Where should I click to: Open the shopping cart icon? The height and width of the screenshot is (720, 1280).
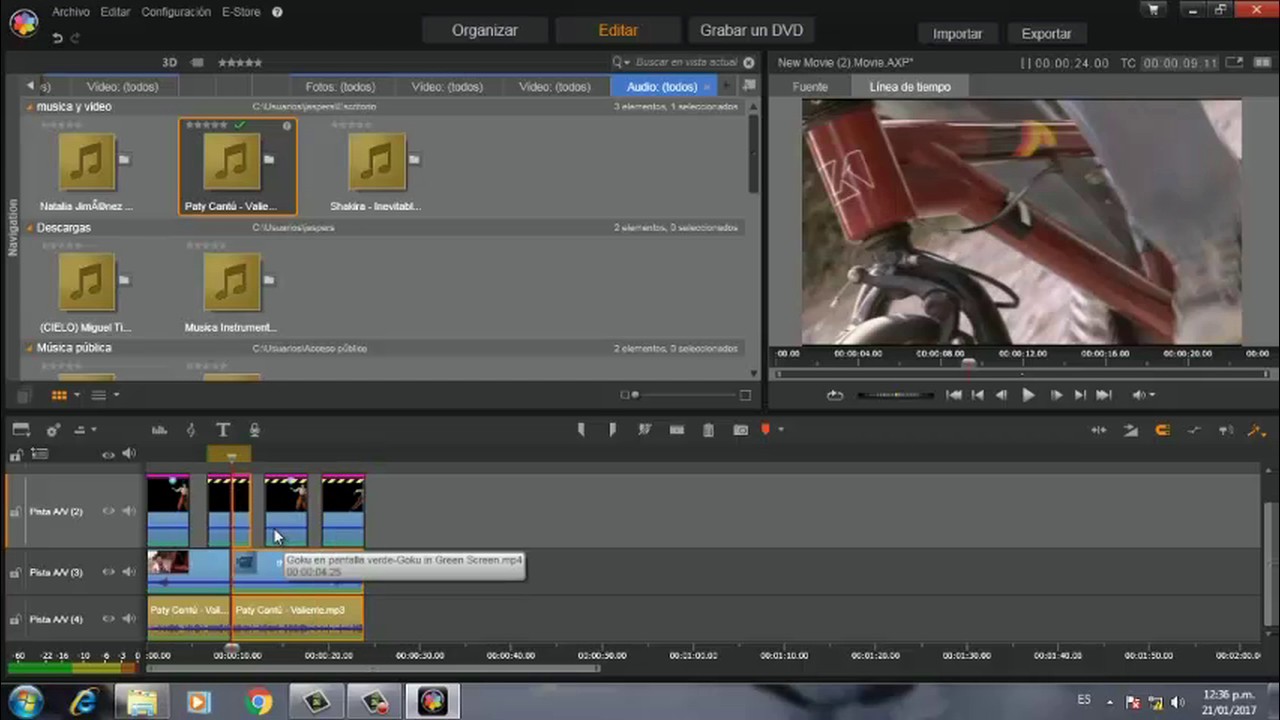tap(1154, 10)
